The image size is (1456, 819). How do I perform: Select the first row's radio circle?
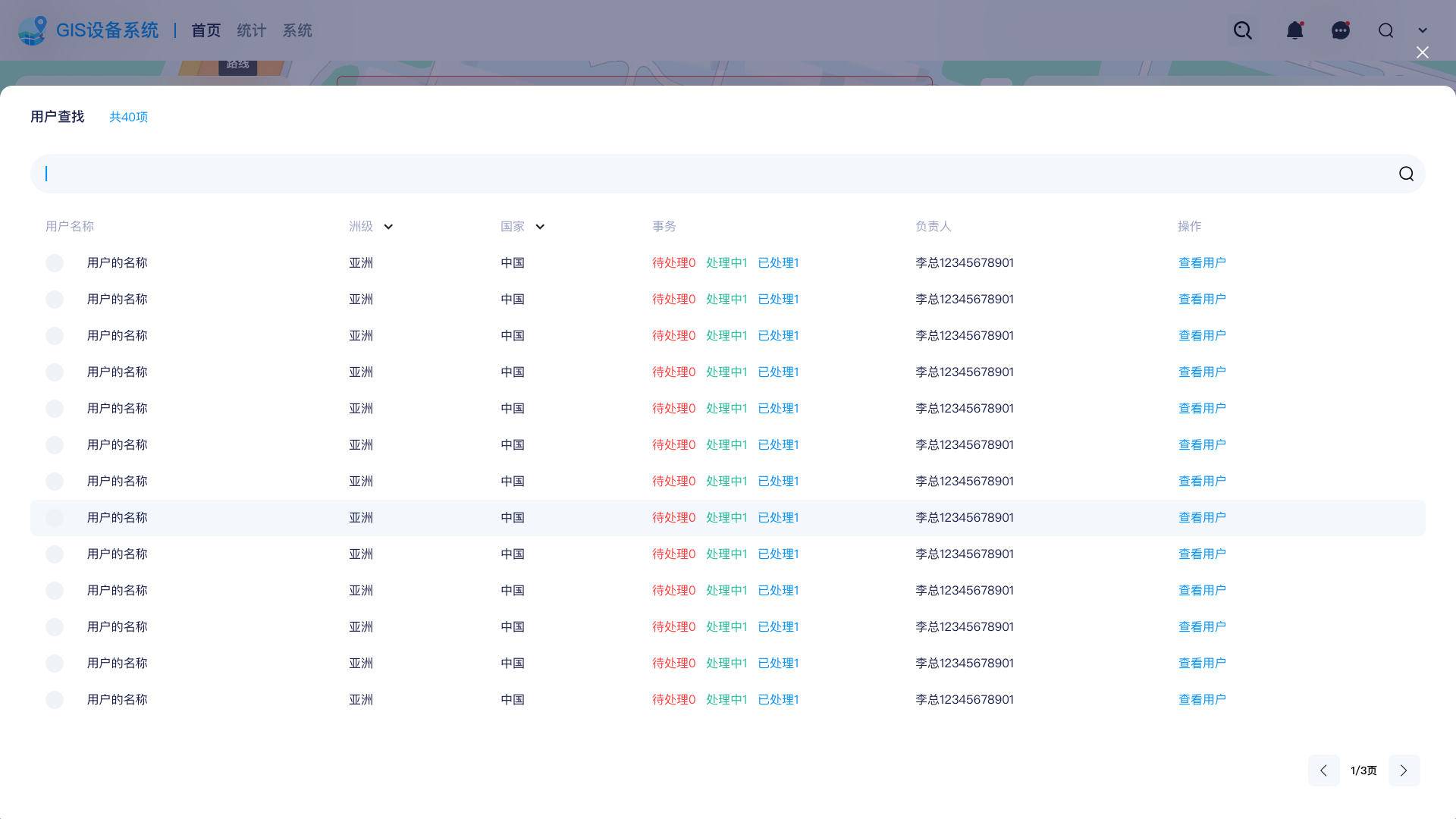pos(55,263)
